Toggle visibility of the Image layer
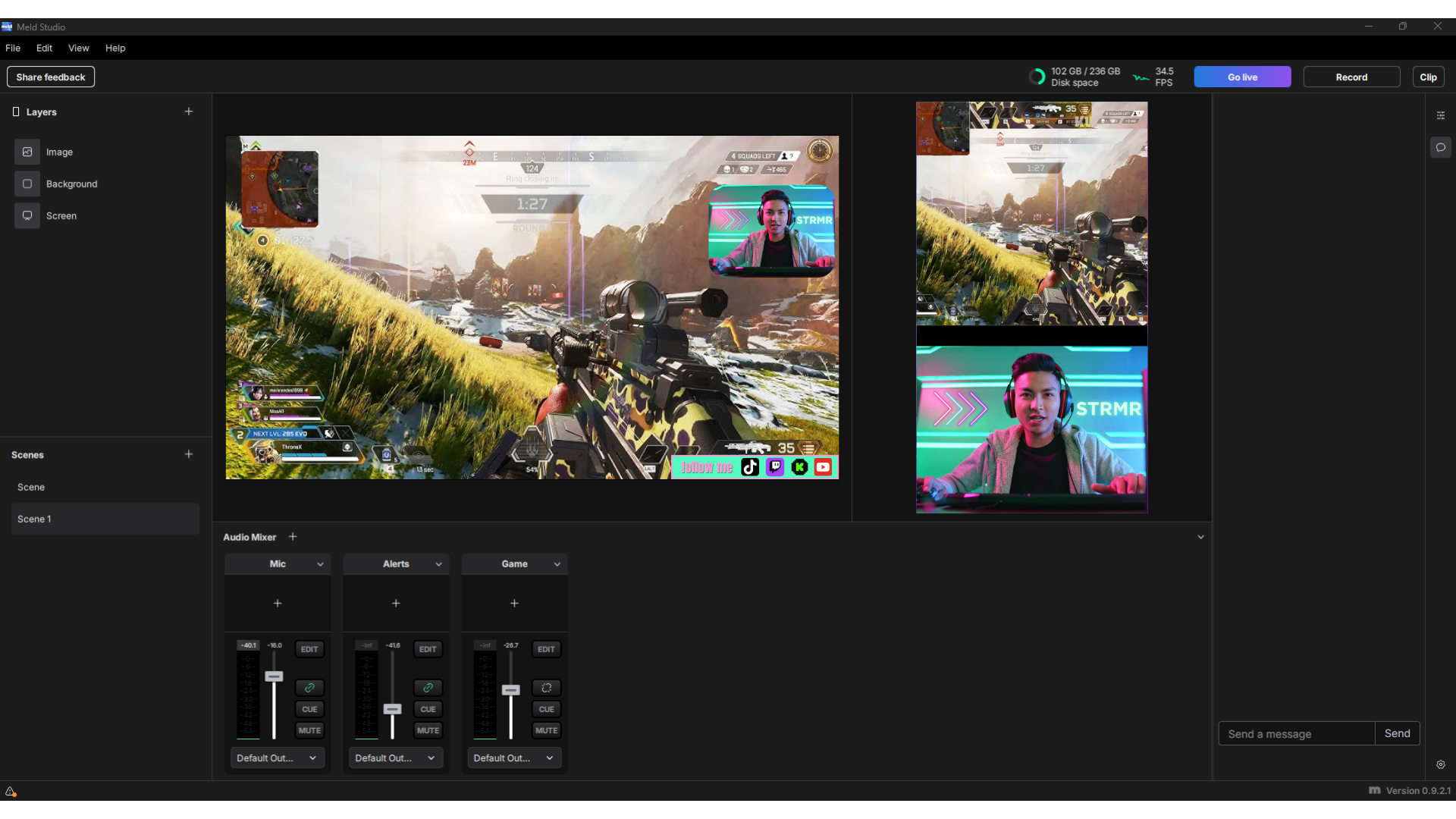1456x819 pixels. point(27,152)
